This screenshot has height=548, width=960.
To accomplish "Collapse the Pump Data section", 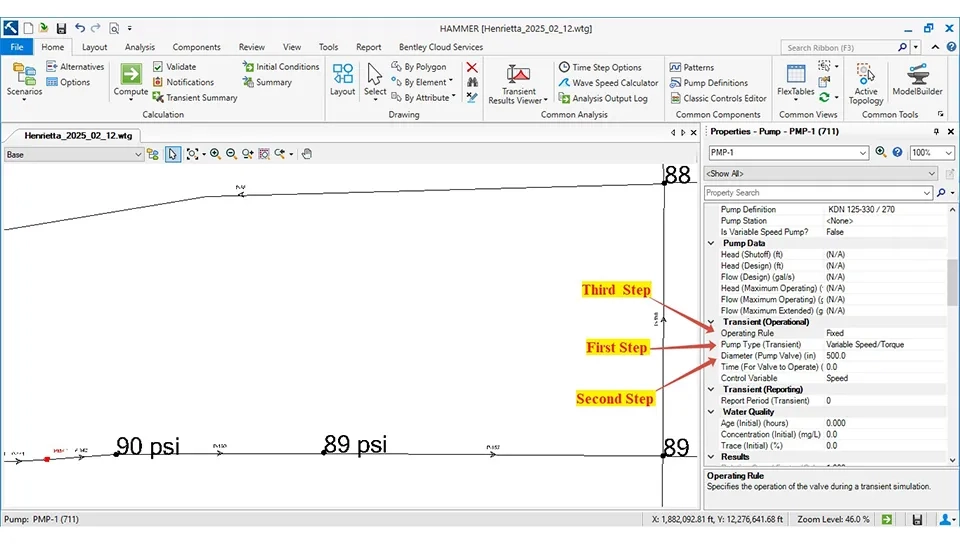I will point(712,243).
